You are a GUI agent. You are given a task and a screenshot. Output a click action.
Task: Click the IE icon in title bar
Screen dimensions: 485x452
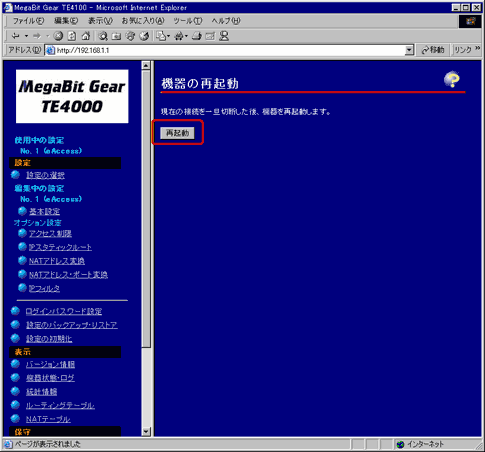tap(8, 7)
